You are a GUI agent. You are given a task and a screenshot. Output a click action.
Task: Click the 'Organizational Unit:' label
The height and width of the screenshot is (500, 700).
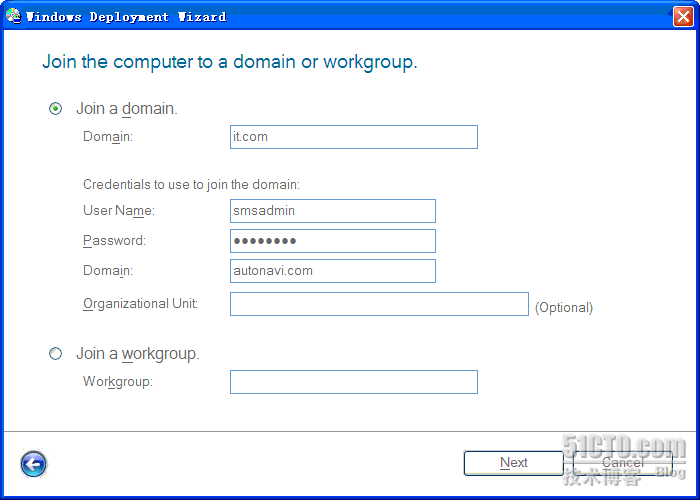pos(141,304)
